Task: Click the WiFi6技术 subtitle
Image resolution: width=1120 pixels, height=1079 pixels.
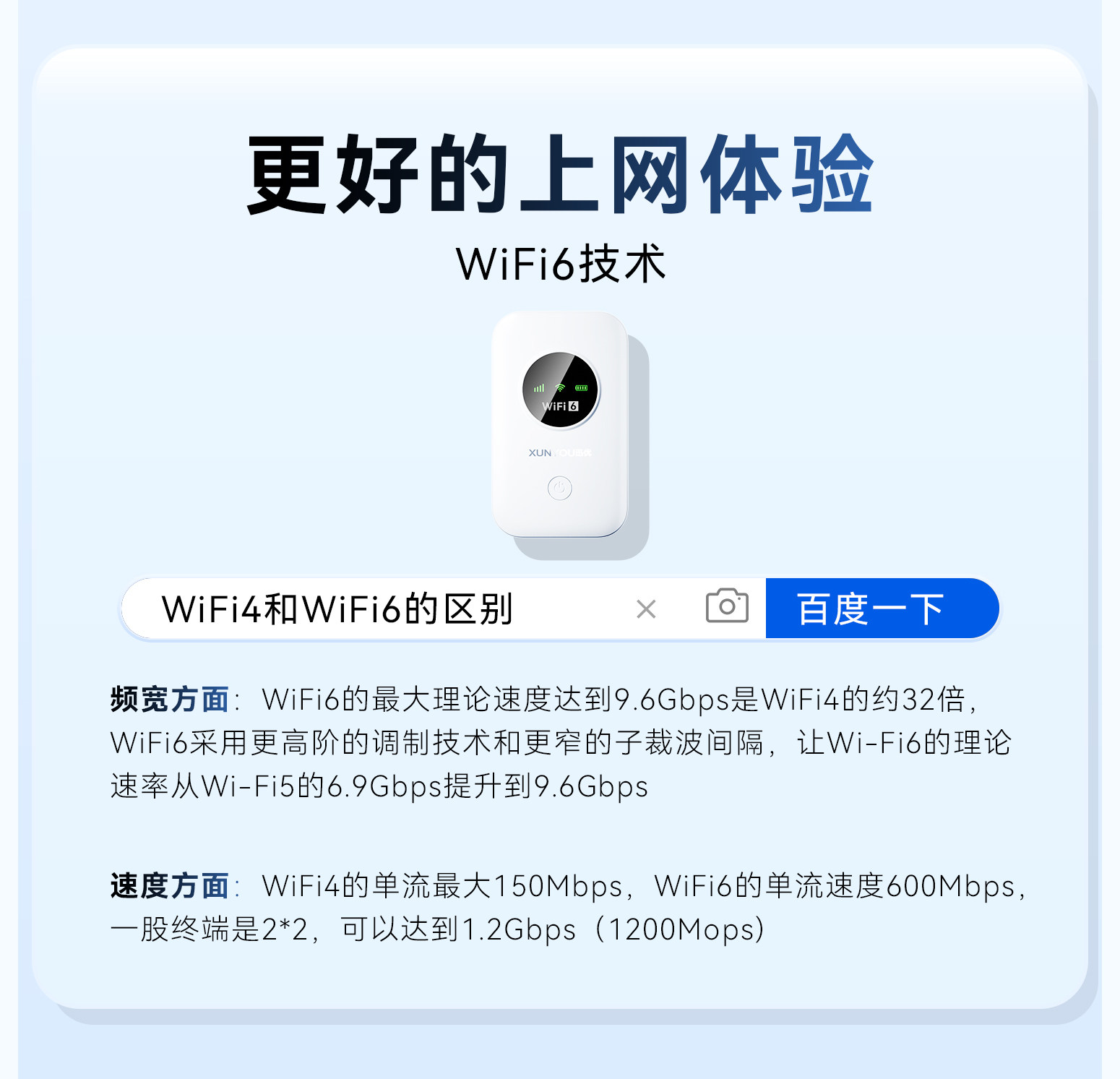Action: 560,264
